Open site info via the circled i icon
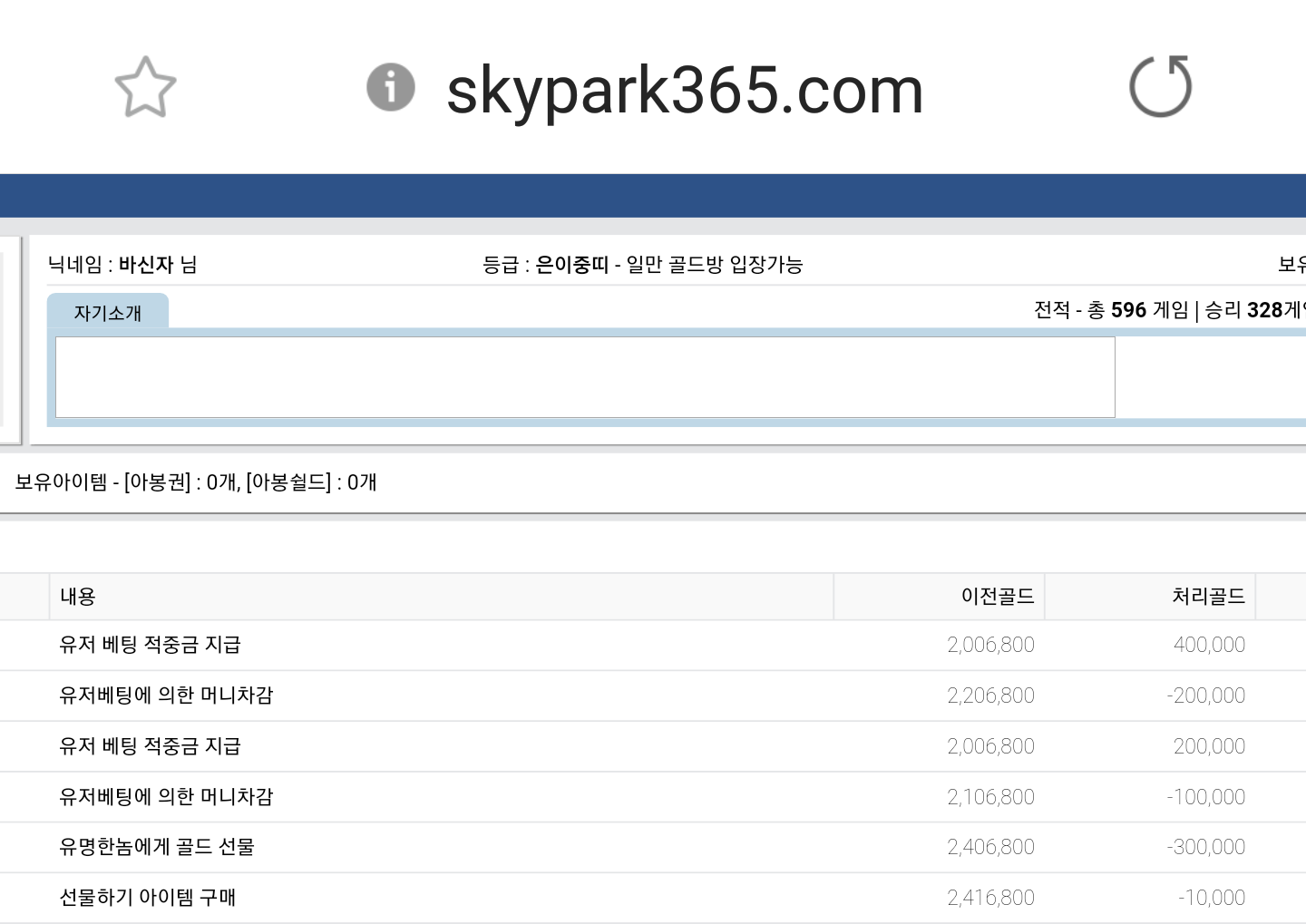1306x924 pixels. 390,88
